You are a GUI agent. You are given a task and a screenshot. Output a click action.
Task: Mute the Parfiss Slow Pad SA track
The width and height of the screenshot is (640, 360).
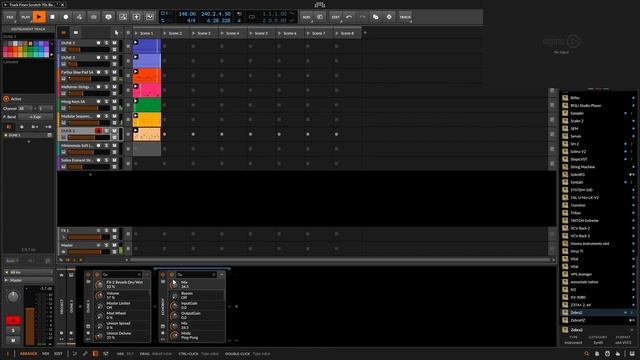115,72
